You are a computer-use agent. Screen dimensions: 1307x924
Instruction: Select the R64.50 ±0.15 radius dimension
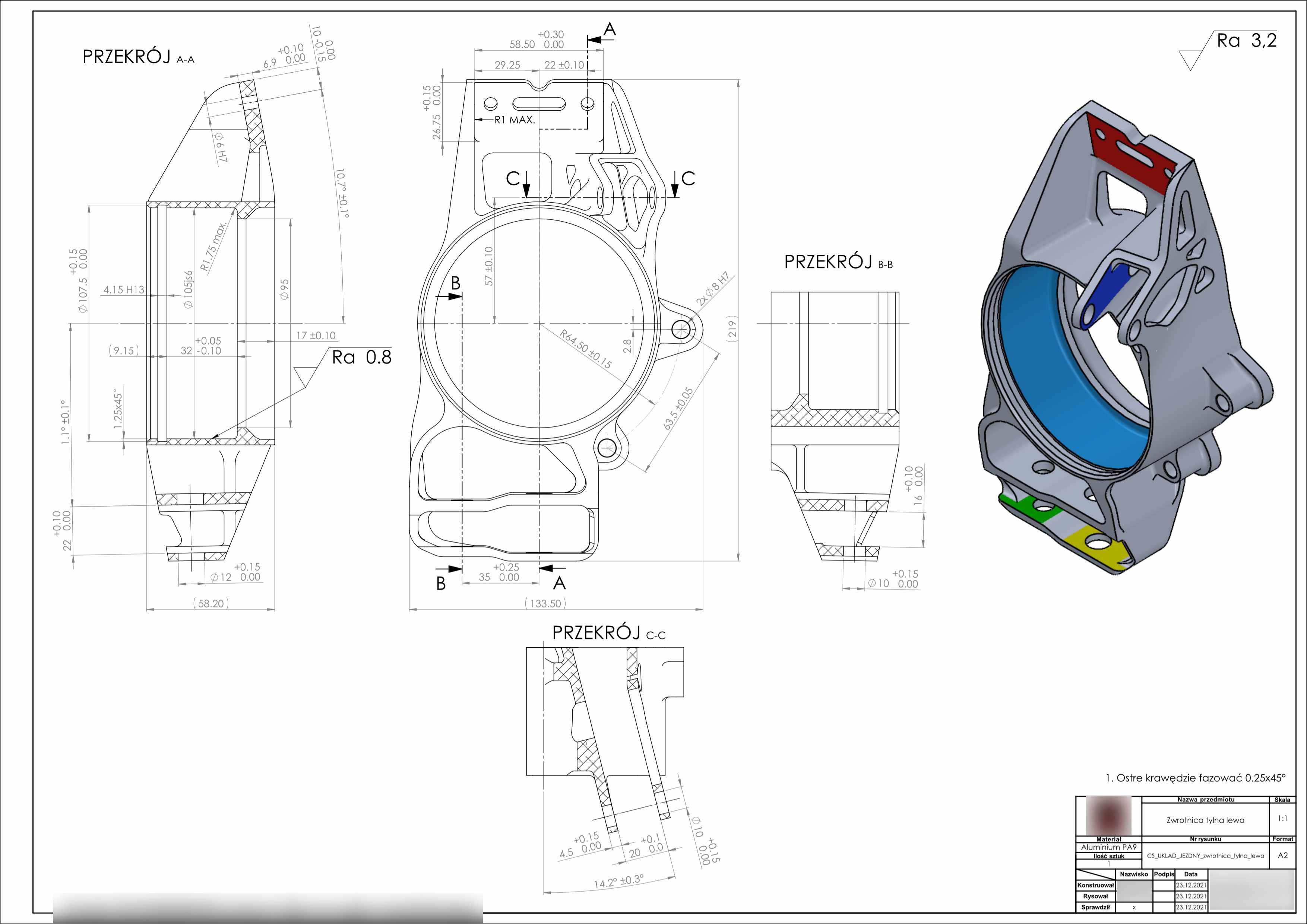586,349
